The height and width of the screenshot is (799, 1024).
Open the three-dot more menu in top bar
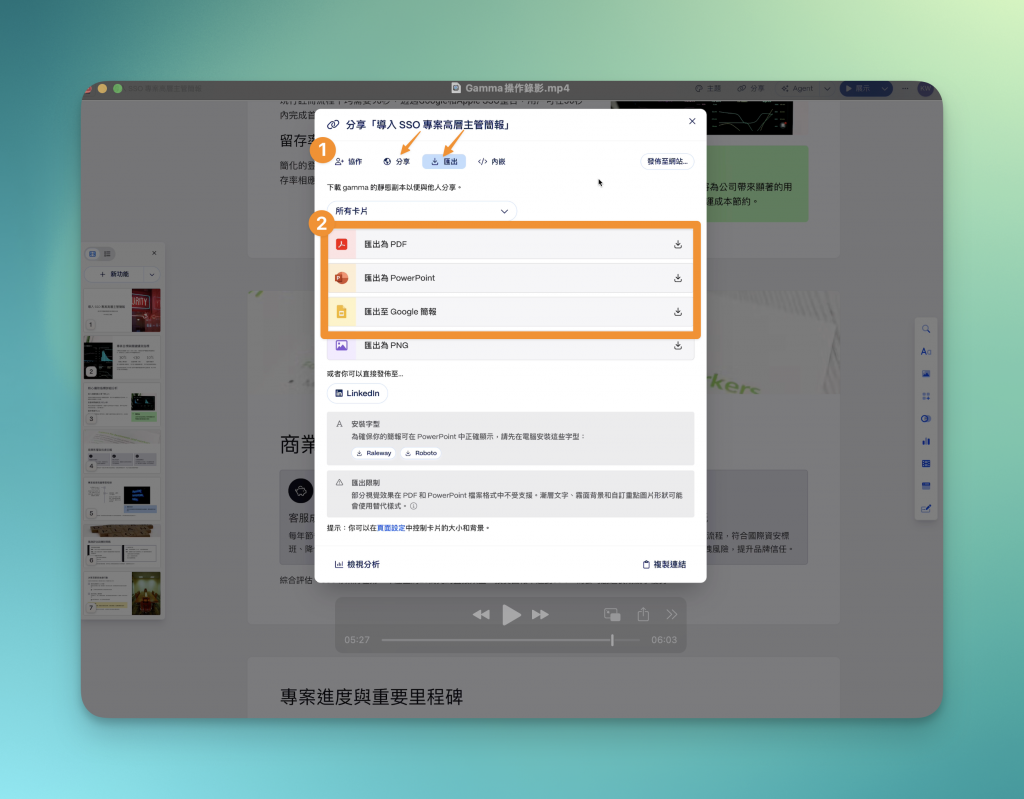(x=905, y=89)
